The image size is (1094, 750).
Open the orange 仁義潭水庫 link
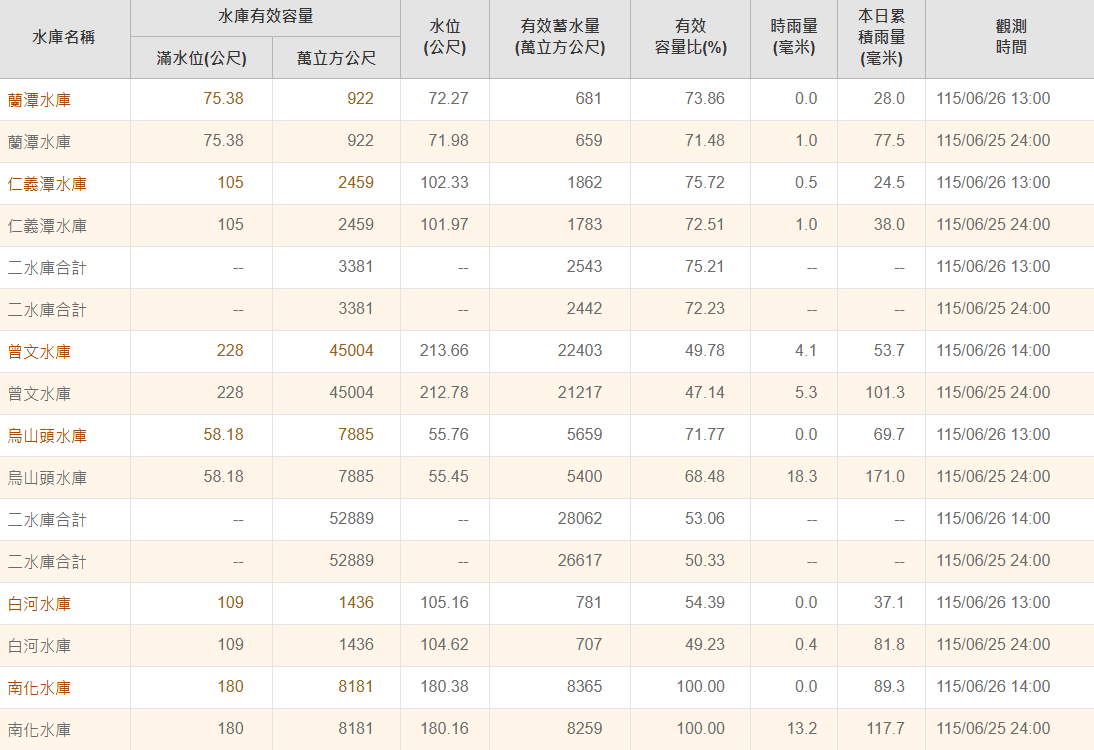click(47, 183)
